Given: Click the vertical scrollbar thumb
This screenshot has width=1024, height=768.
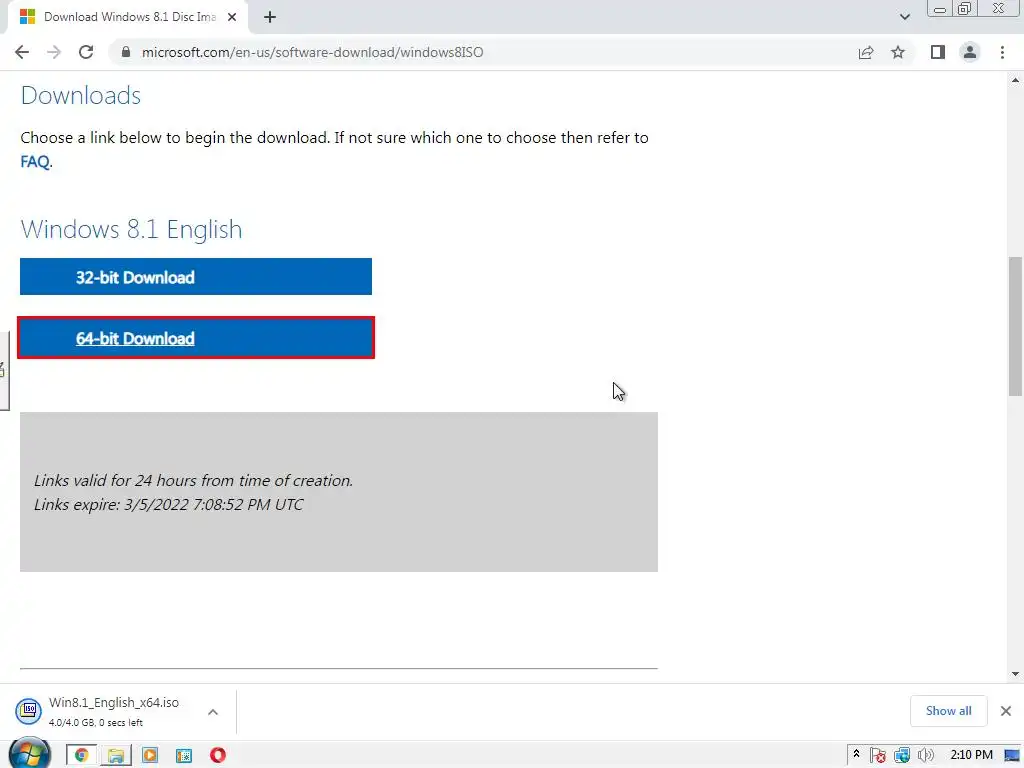Looking at the screenshot, I should tap(1015, 327).
